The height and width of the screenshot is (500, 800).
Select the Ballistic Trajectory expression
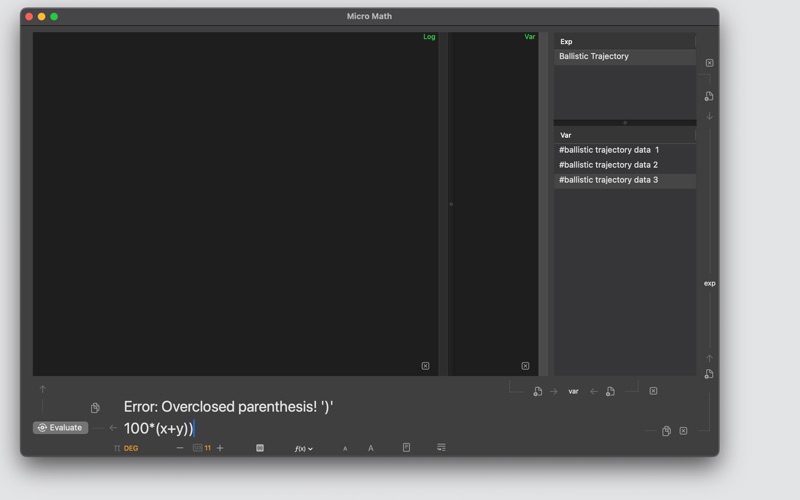point(625,57)
